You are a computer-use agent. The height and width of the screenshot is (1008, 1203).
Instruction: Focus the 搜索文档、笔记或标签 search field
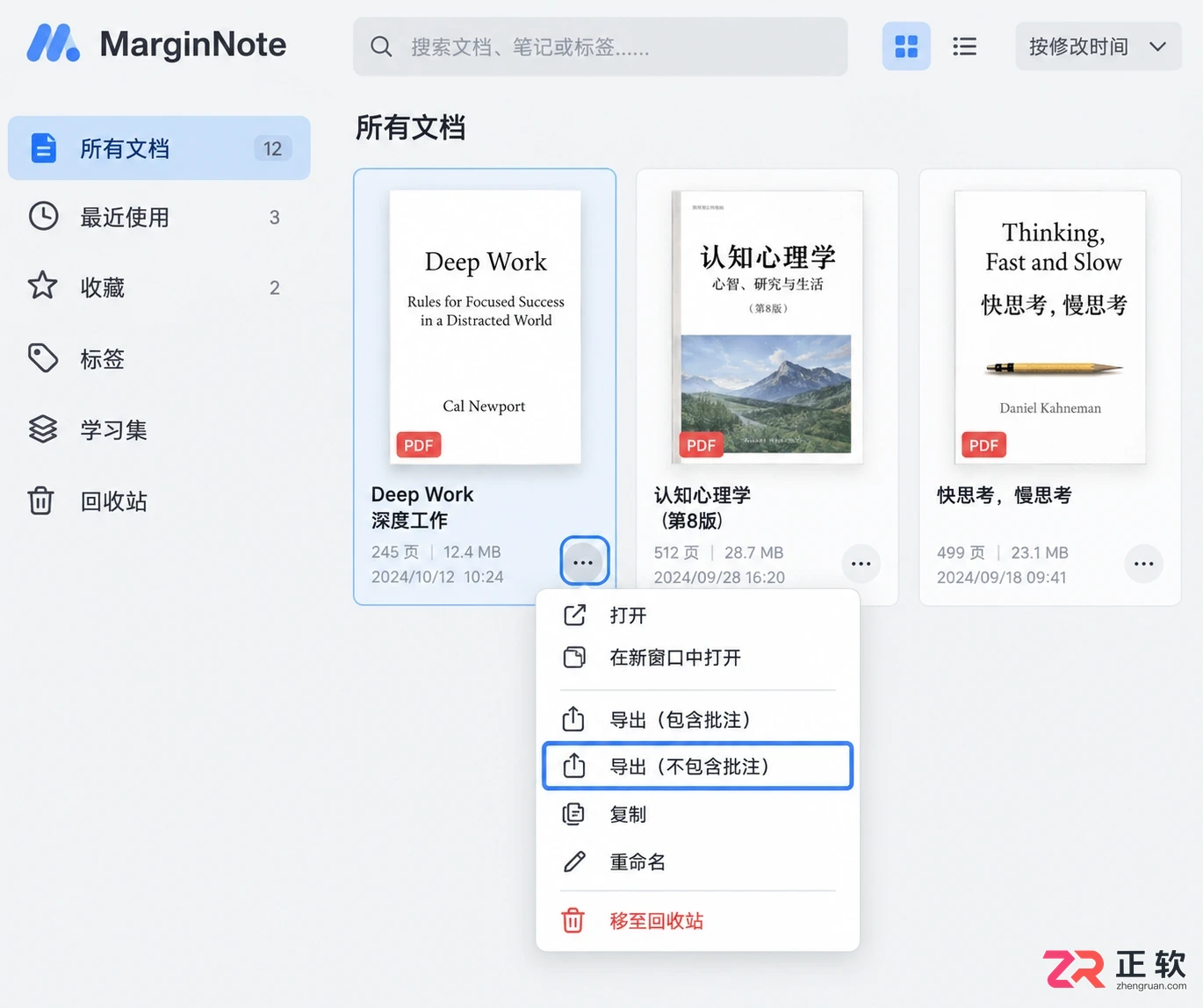click(x=601, y=47)
